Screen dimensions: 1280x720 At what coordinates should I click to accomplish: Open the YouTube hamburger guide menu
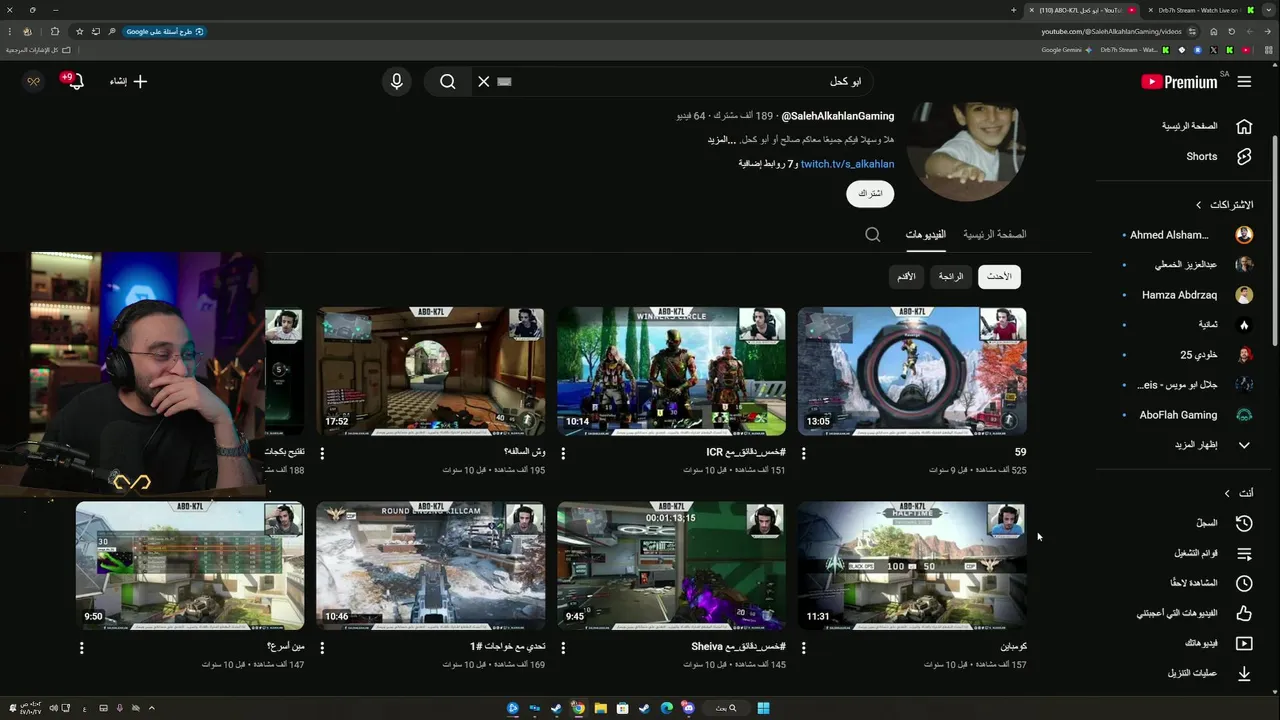[x=1244, y=82]
